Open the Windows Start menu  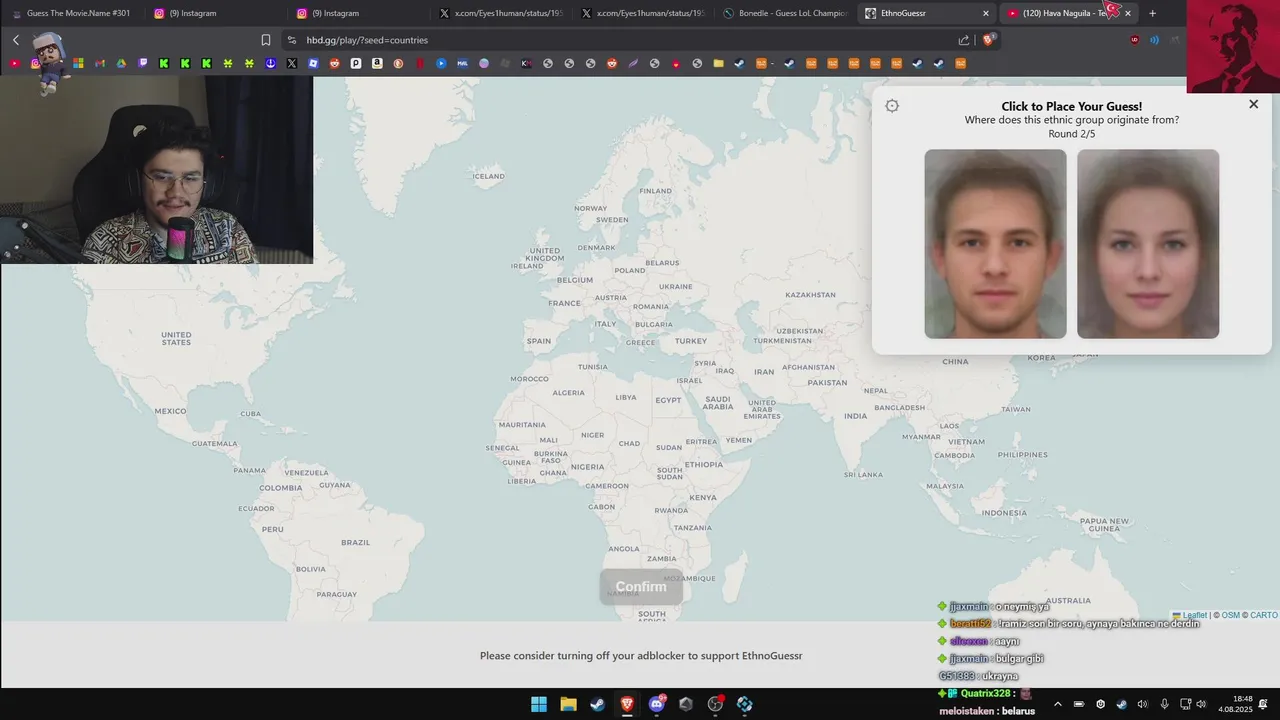[539, 704]
